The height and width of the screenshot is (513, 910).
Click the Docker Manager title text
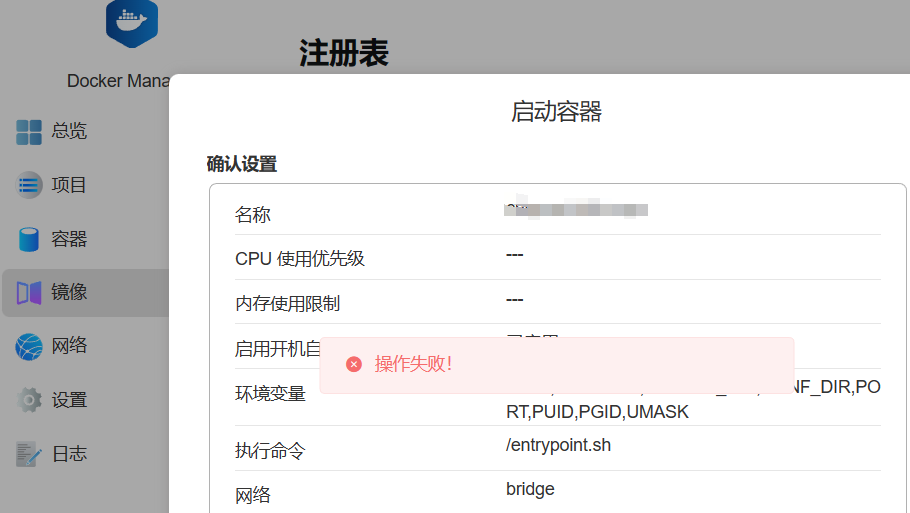pyautogui.click(x=118, y=81)
